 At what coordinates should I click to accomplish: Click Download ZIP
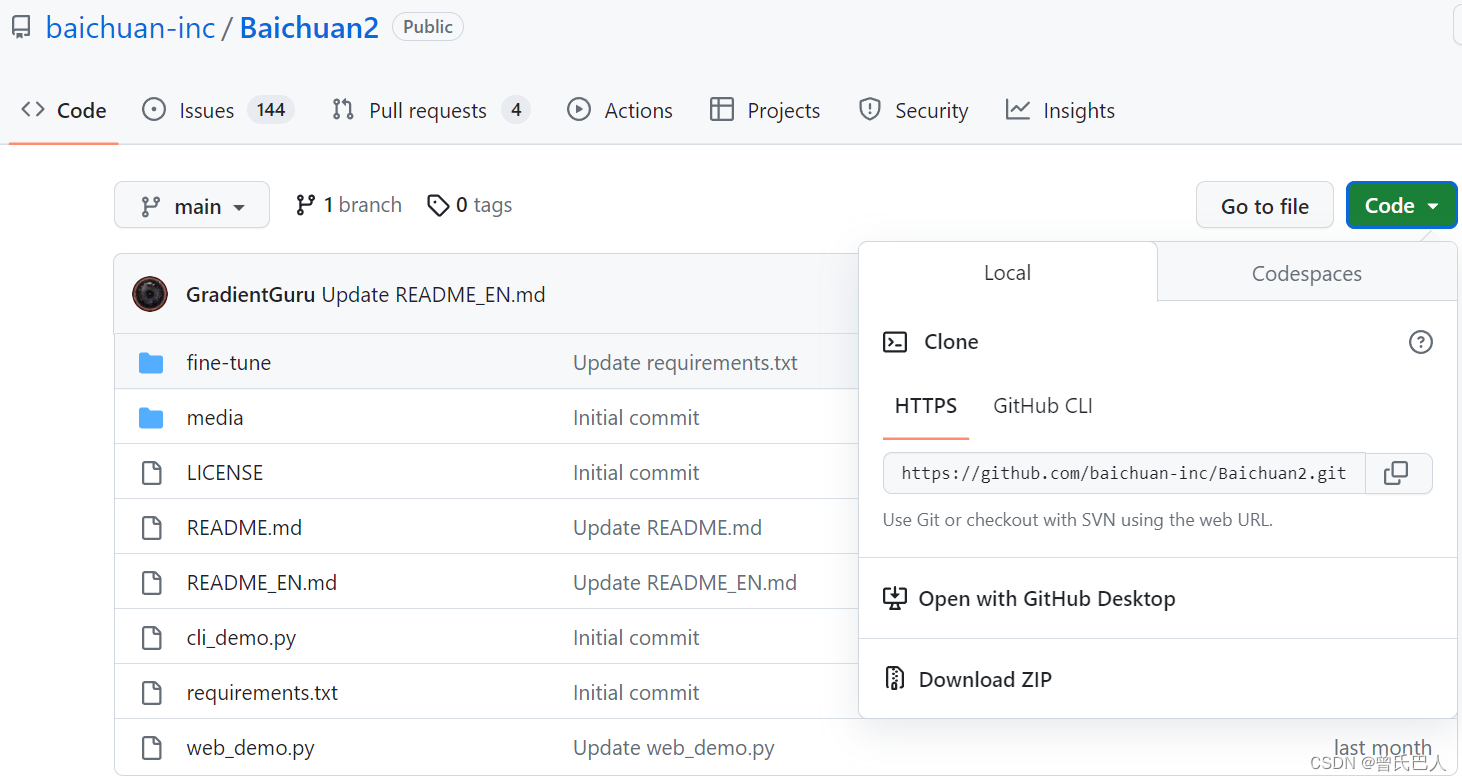click(x=985, y=679)
